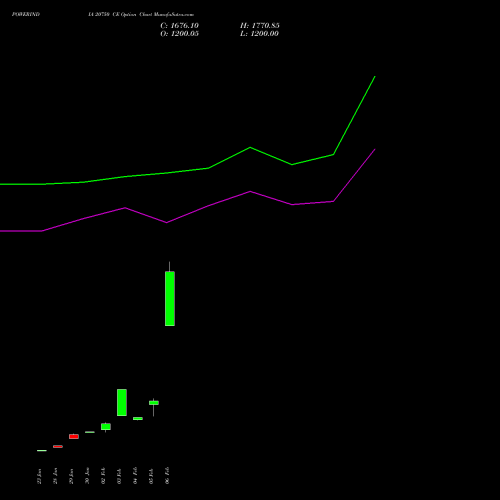Click the 04 Feb date axis label

point(135,476)
